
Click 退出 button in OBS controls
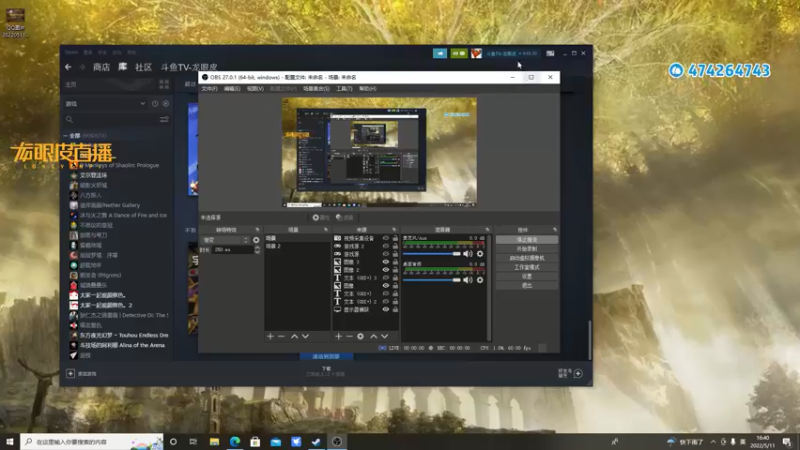527,285
